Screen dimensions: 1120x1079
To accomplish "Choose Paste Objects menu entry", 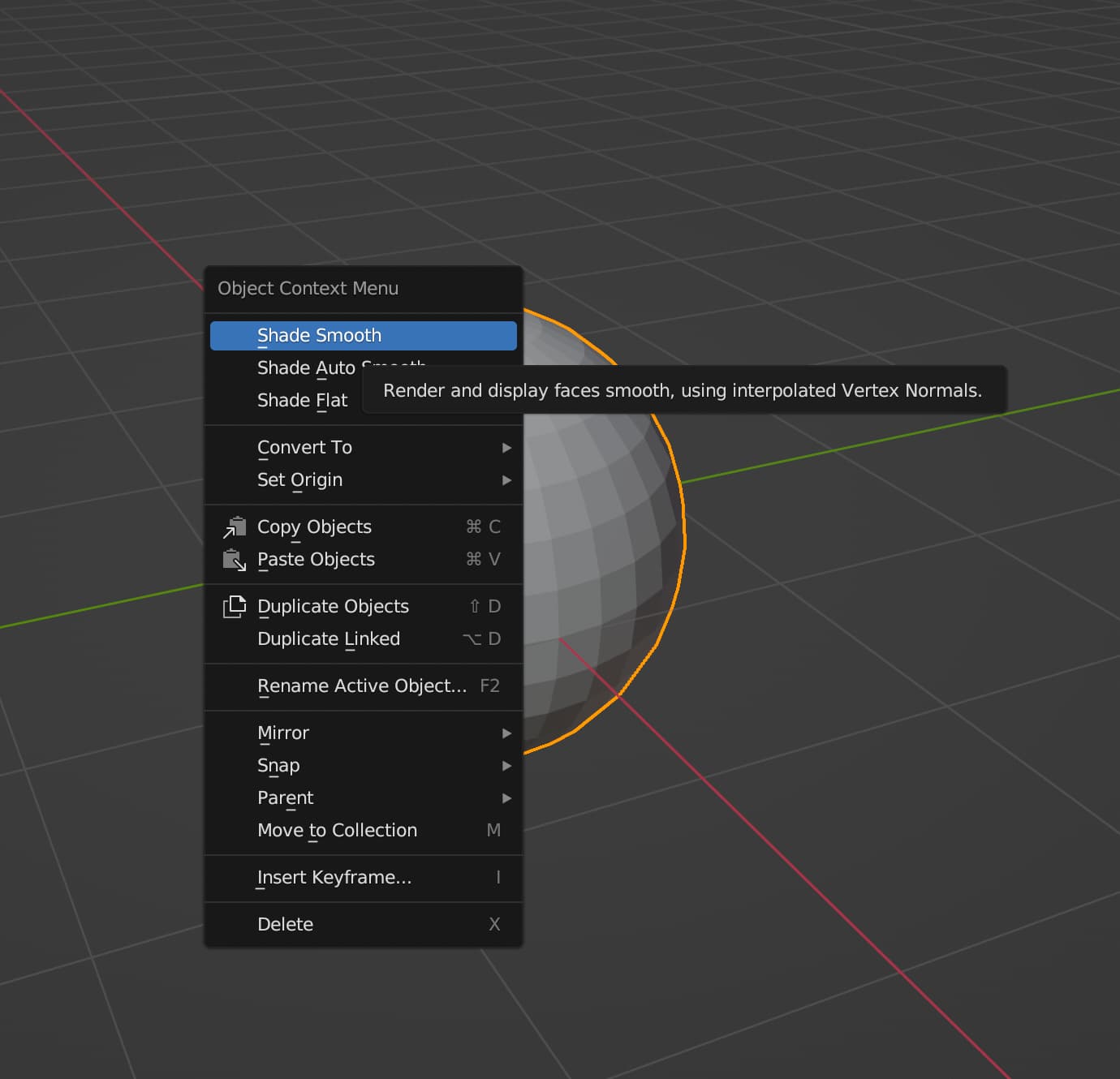I will point(363,560).
